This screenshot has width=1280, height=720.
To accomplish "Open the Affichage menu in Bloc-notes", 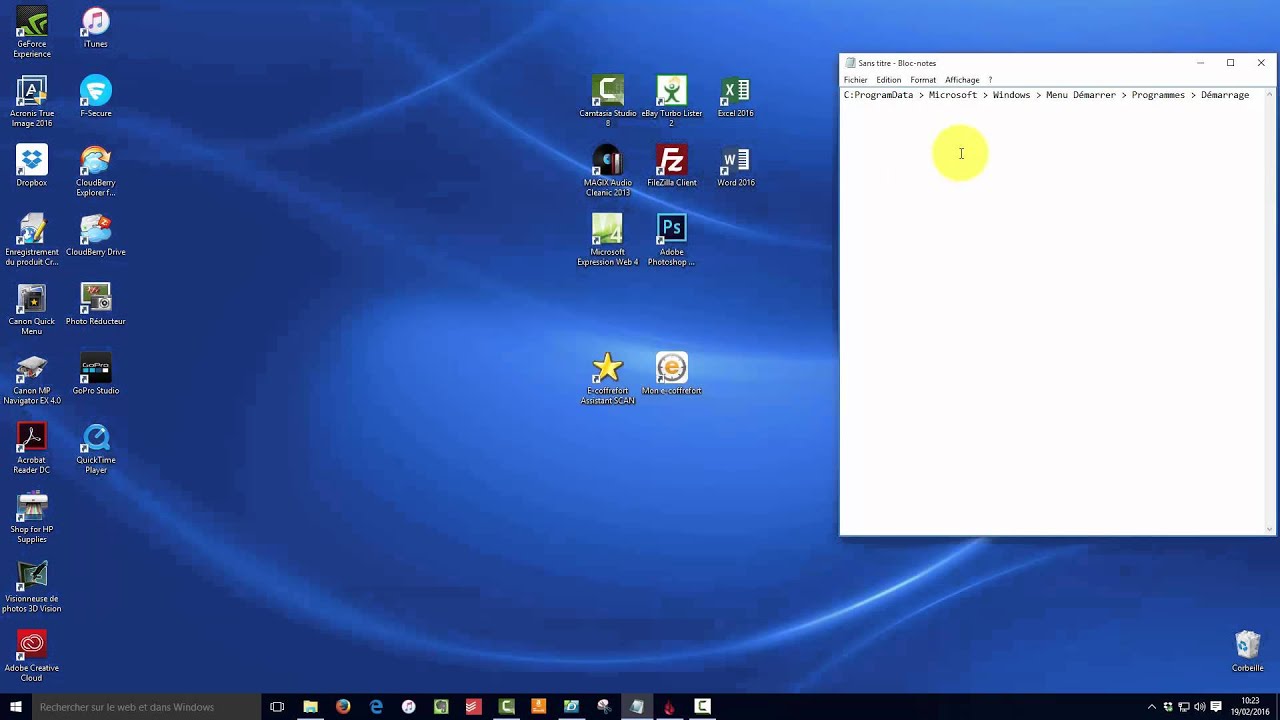I will [962, 80].
